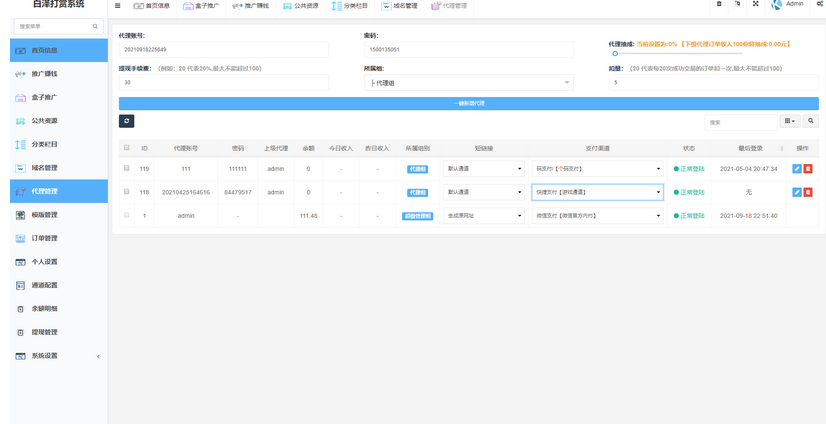Open 推广赚钱 in the sidebar menu
The height and width of the screenshot is (424, 826).
point(59,74)
